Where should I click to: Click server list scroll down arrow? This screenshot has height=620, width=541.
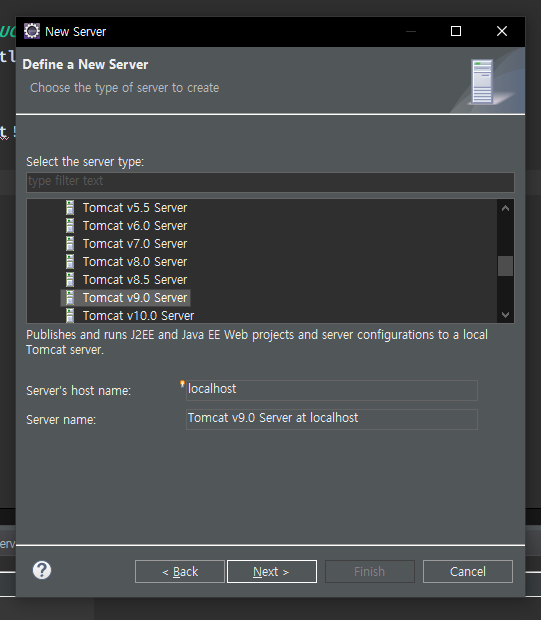tap(505, 315)
